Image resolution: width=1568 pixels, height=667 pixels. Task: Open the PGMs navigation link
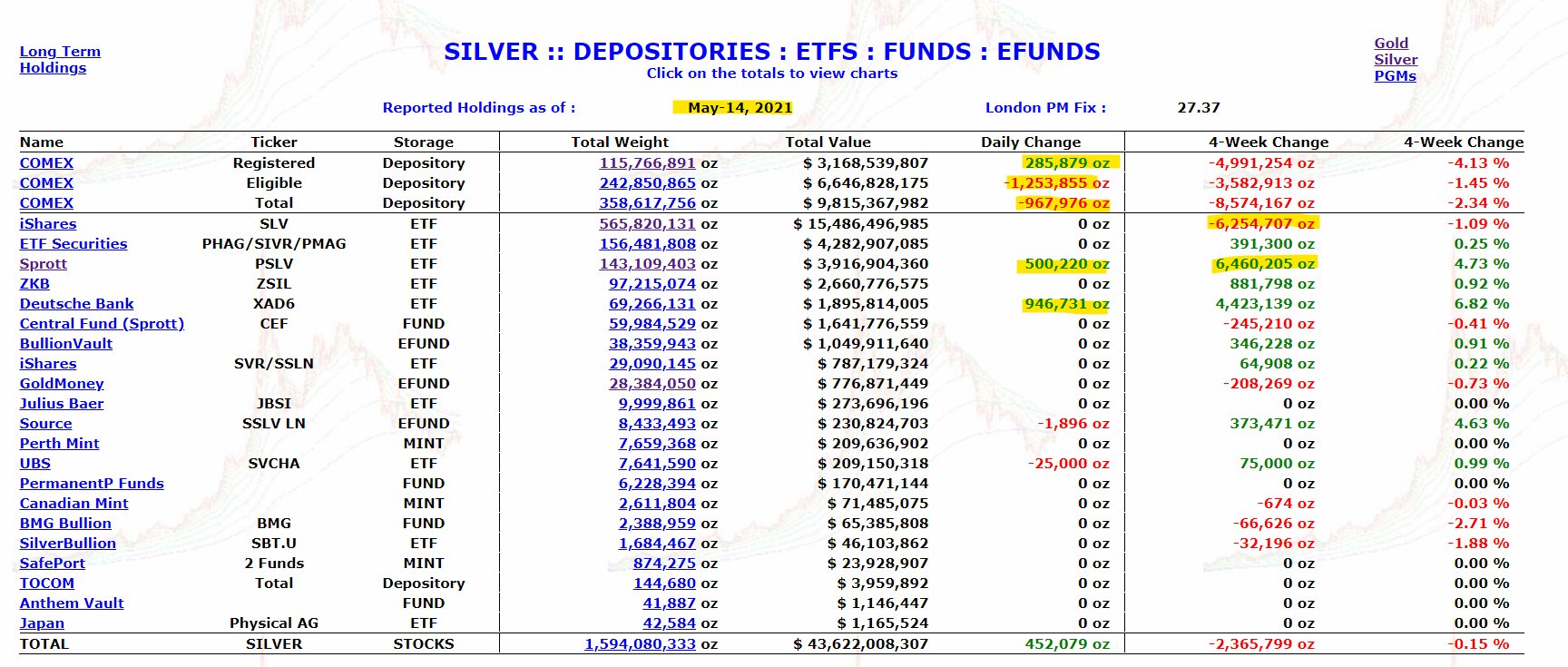click(1395, 75)
